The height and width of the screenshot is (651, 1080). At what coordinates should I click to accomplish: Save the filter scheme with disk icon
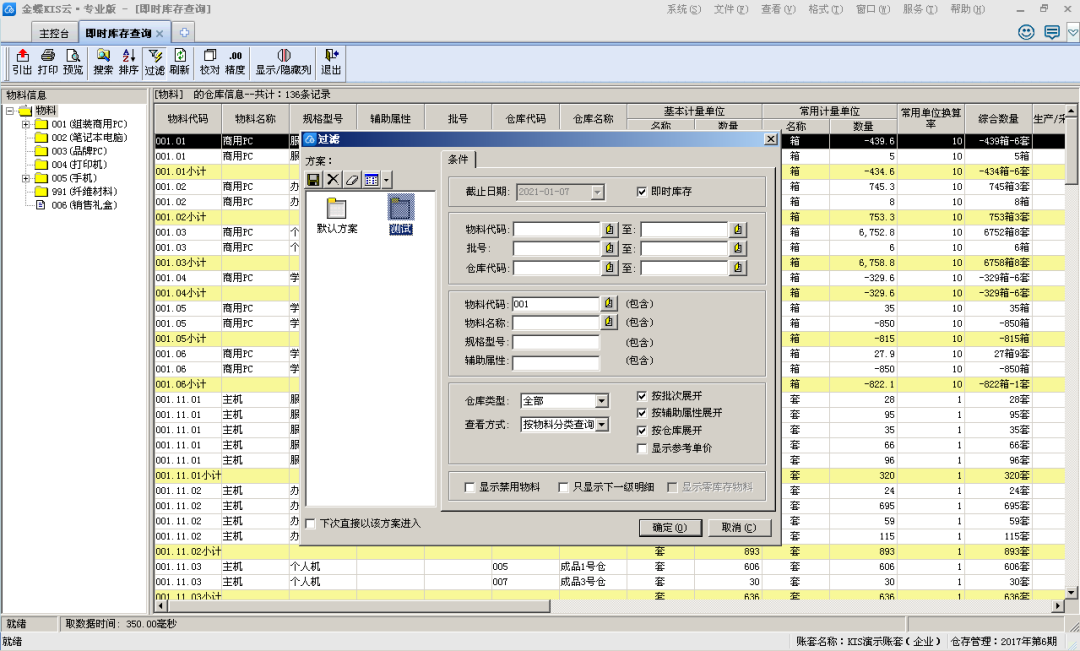313,180
